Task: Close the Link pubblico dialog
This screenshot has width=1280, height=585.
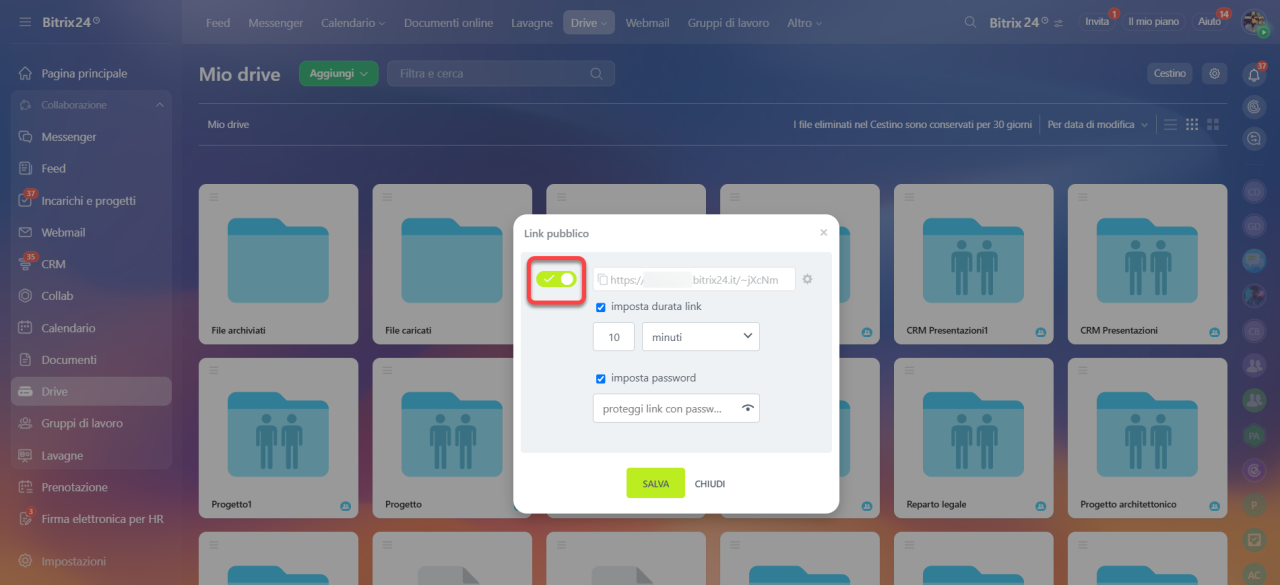Action: 824,233
